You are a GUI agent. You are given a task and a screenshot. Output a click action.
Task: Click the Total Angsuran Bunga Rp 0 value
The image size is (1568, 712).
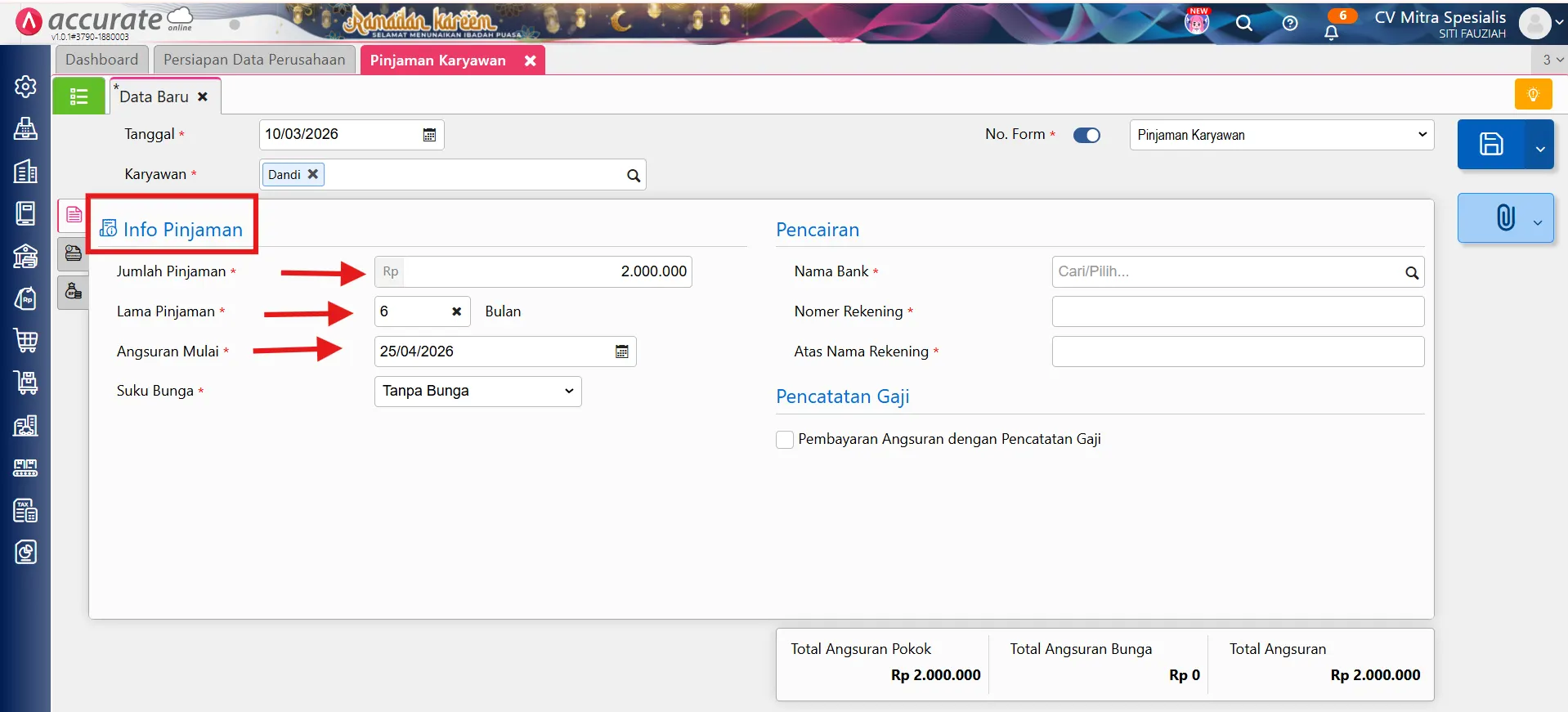(x=1185, y=675)
